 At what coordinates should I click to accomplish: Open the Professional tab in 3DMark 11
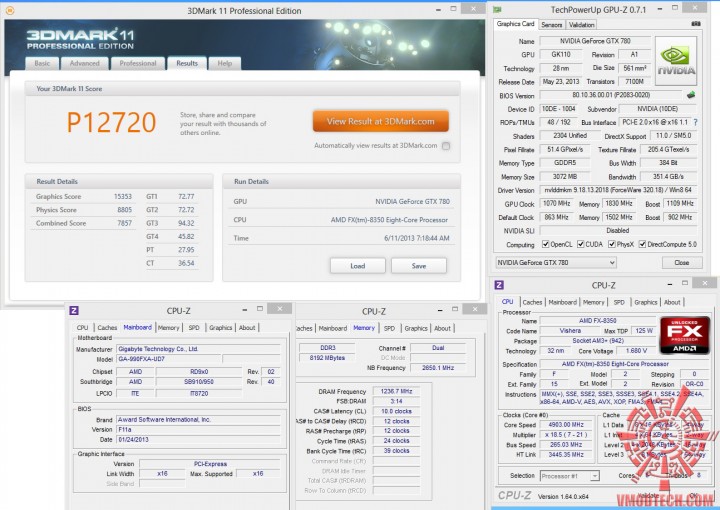(x=138, y=63)
